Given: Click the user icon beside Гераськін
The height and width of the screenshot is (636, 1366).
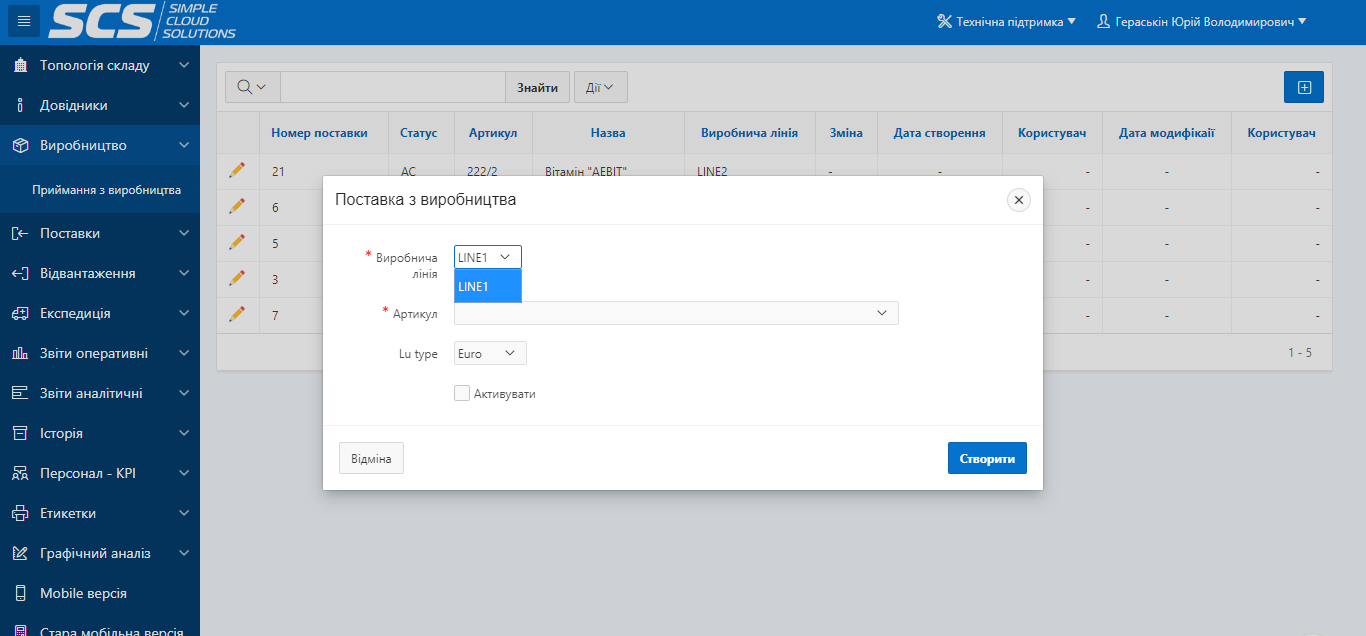Looking at the screenshot, I should pos(1104,21).
